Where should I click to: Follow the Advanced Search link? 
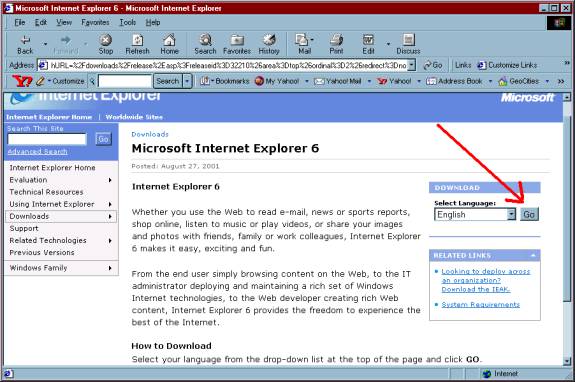(37, 151)
